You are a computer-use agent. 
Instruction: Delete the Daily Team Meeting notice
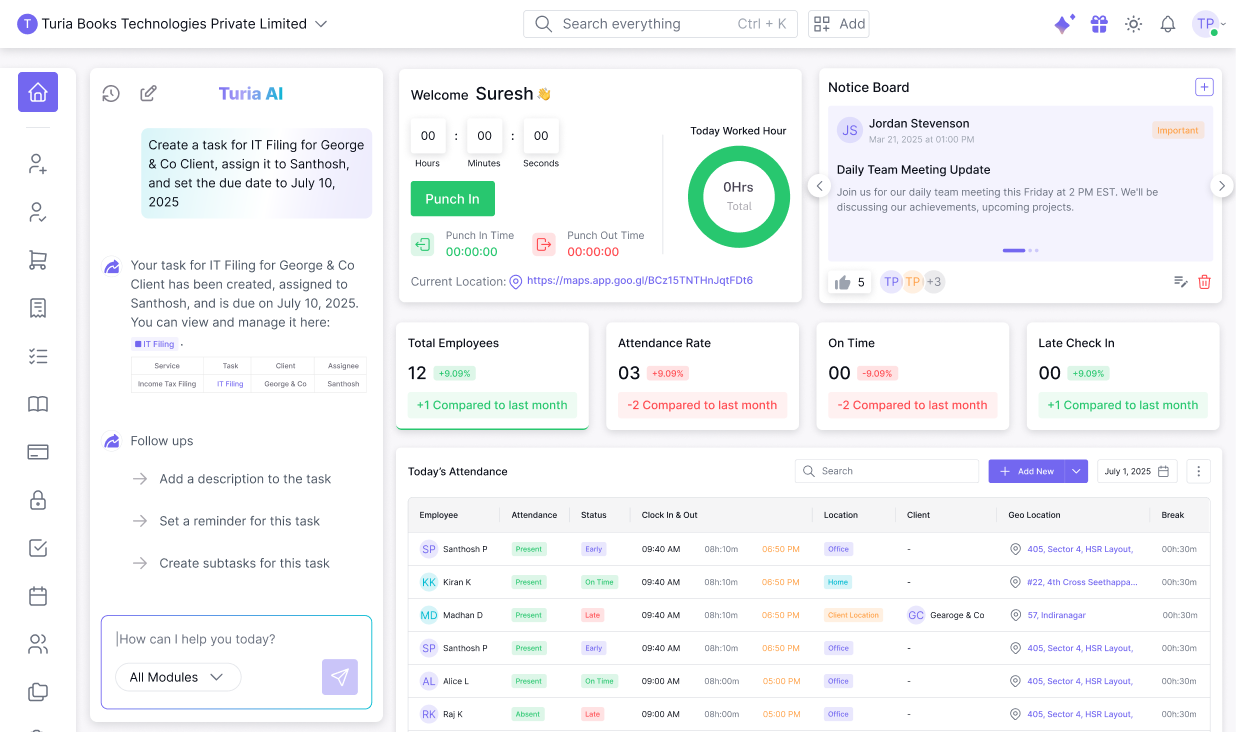(1204, 282)
